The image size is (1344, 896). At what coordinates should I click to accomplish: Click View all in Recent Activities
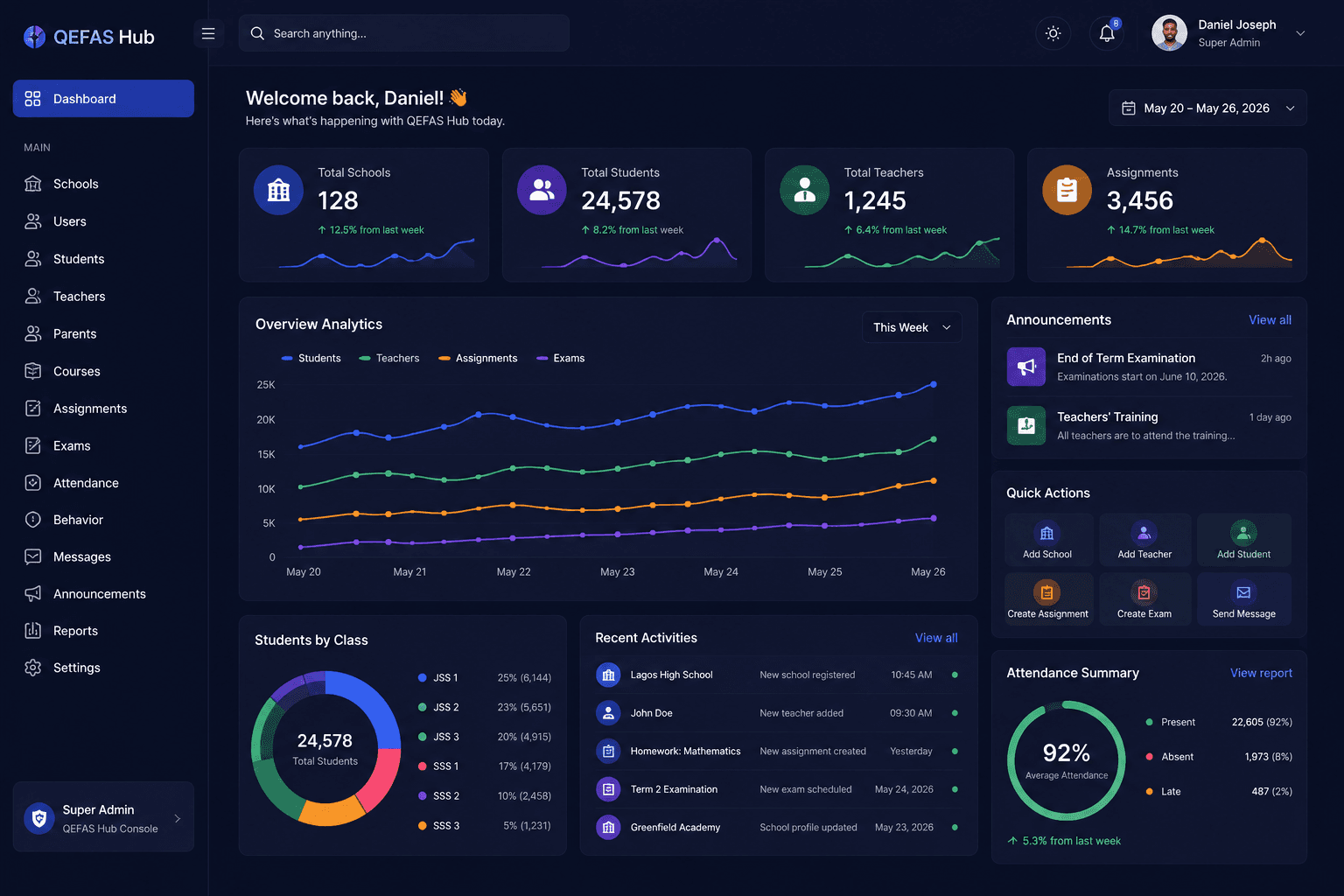pos(936,638)
